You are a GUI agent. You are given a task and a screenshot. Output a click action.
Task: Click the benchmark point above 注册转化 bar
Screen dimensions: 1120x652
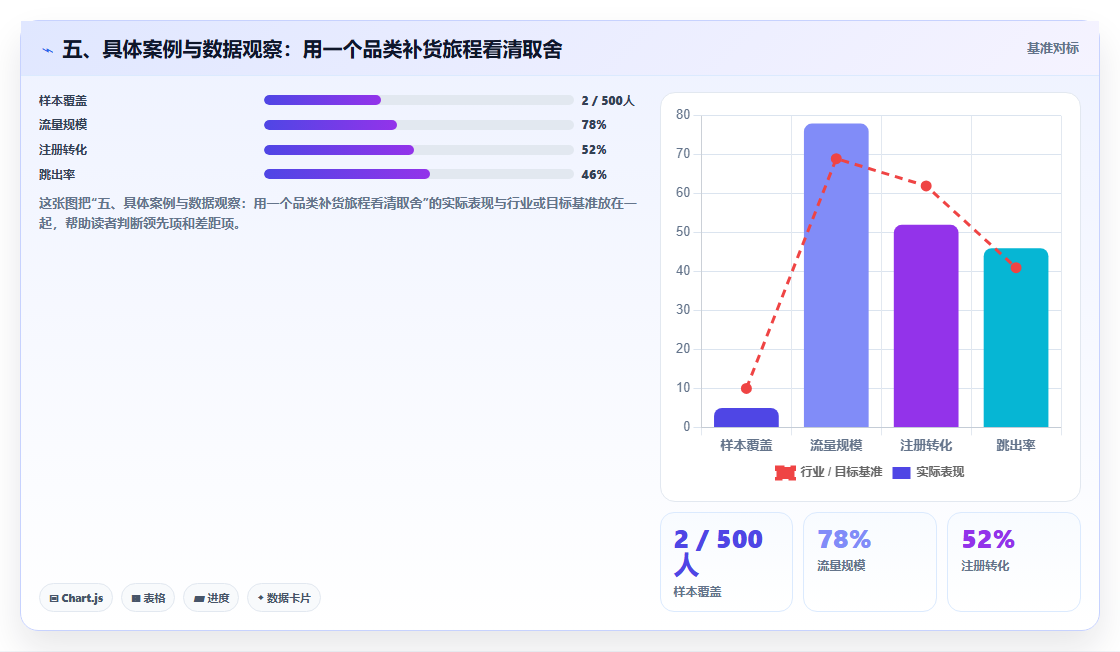click(926, 186)
